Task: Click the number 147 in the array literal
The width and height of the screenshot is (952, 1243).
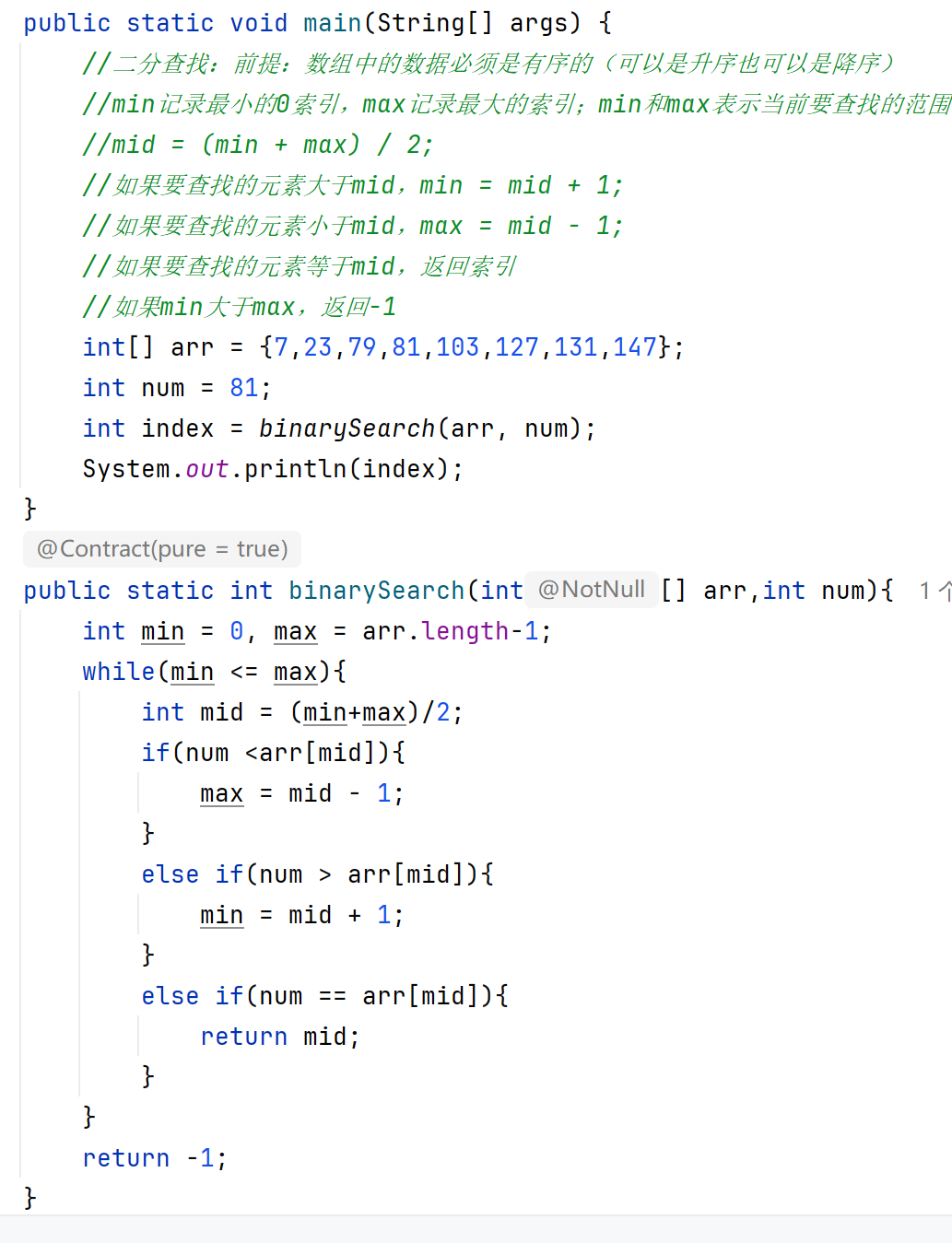Action: pos(635,347)
